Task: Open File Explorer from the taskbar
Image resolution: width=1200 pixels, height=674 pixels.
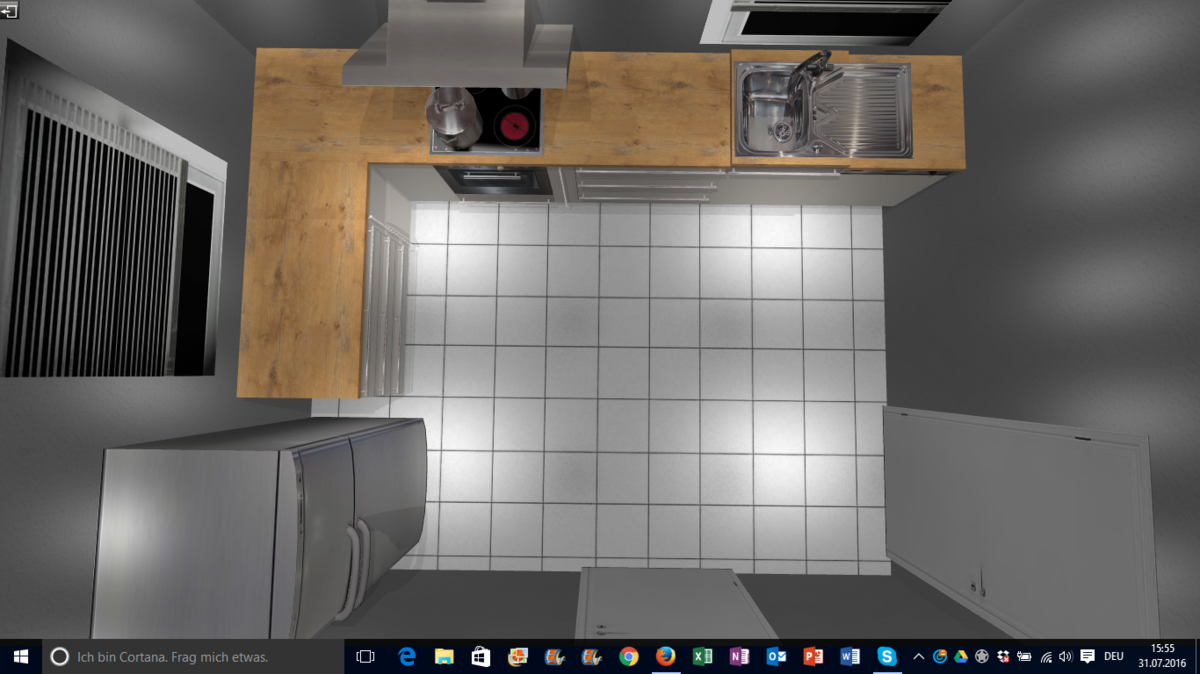Action: (444, 657)
